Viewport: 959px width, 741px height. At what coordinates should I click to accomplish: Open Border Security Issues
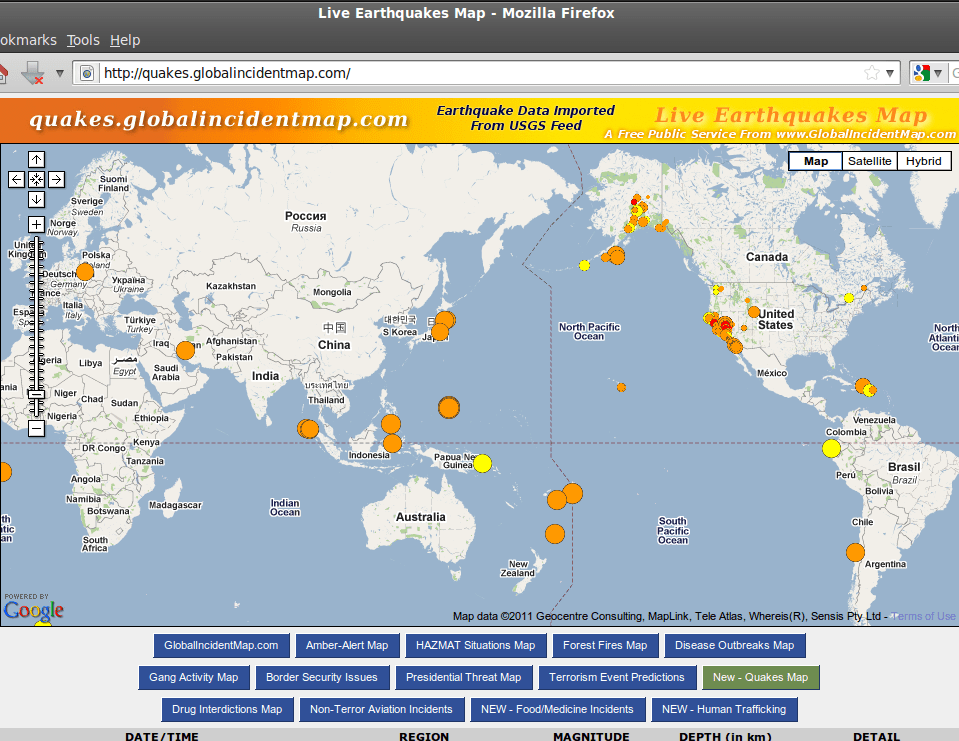[x=322, y=677]
